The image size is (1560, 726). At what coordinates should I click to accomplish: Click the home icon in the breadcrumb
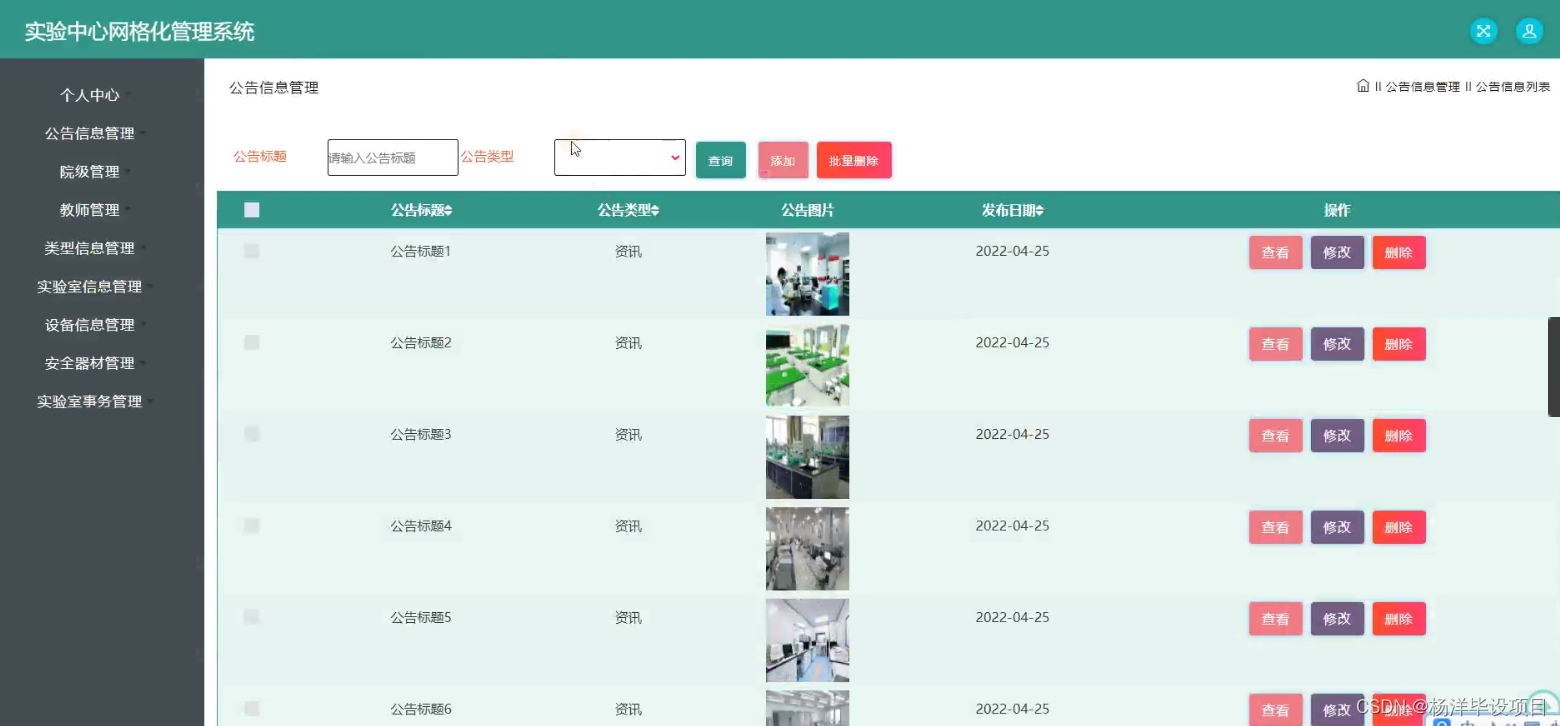1362,86
